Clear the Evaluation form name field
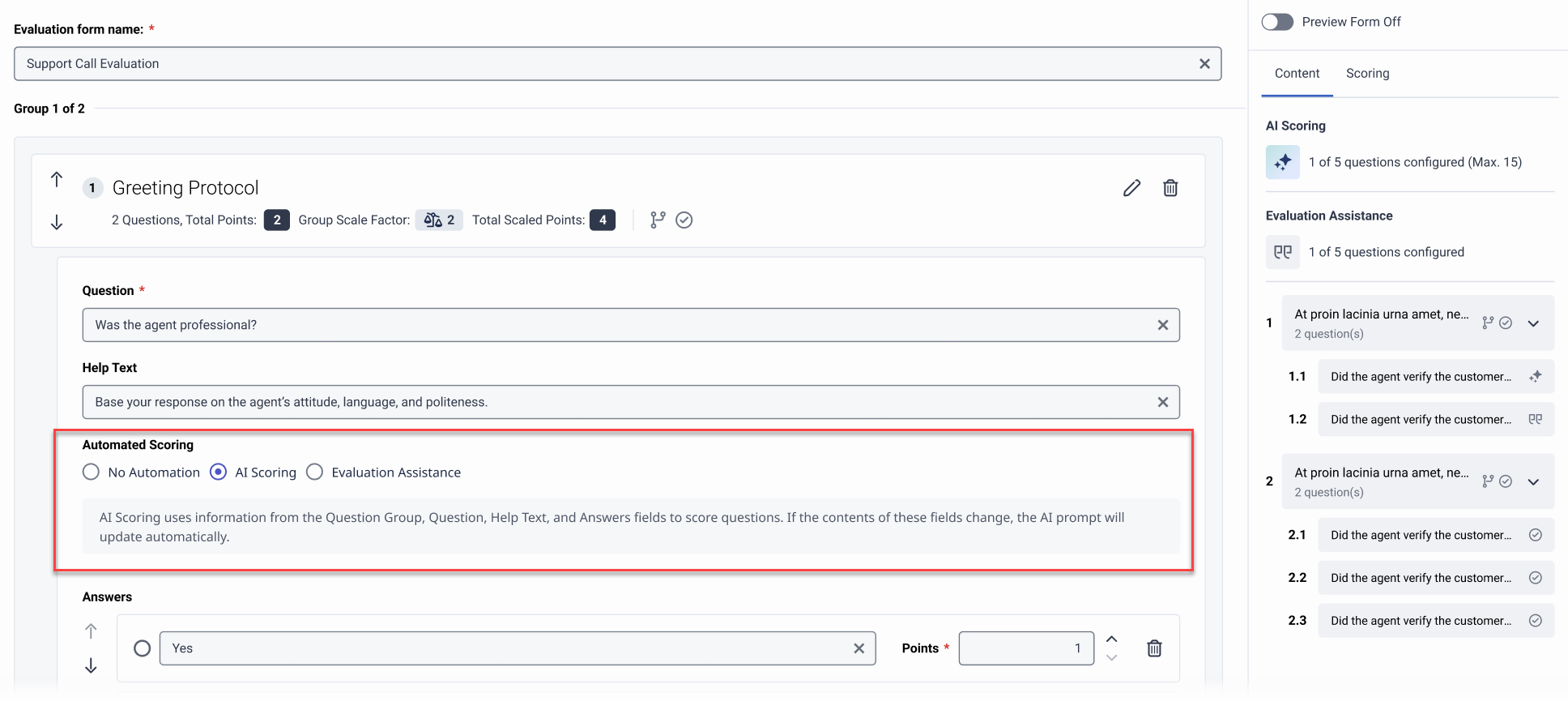 click(x=1204, y=64)
